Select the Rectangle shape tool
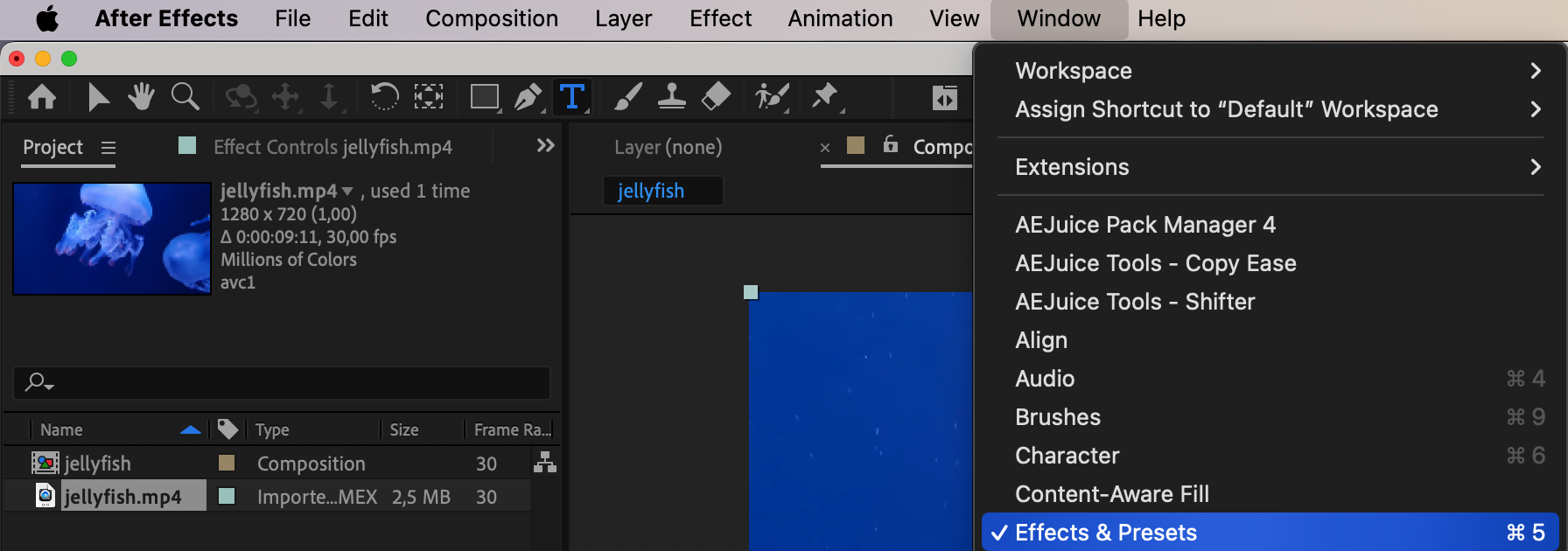 pyautogui.click(x=485, y=96)
